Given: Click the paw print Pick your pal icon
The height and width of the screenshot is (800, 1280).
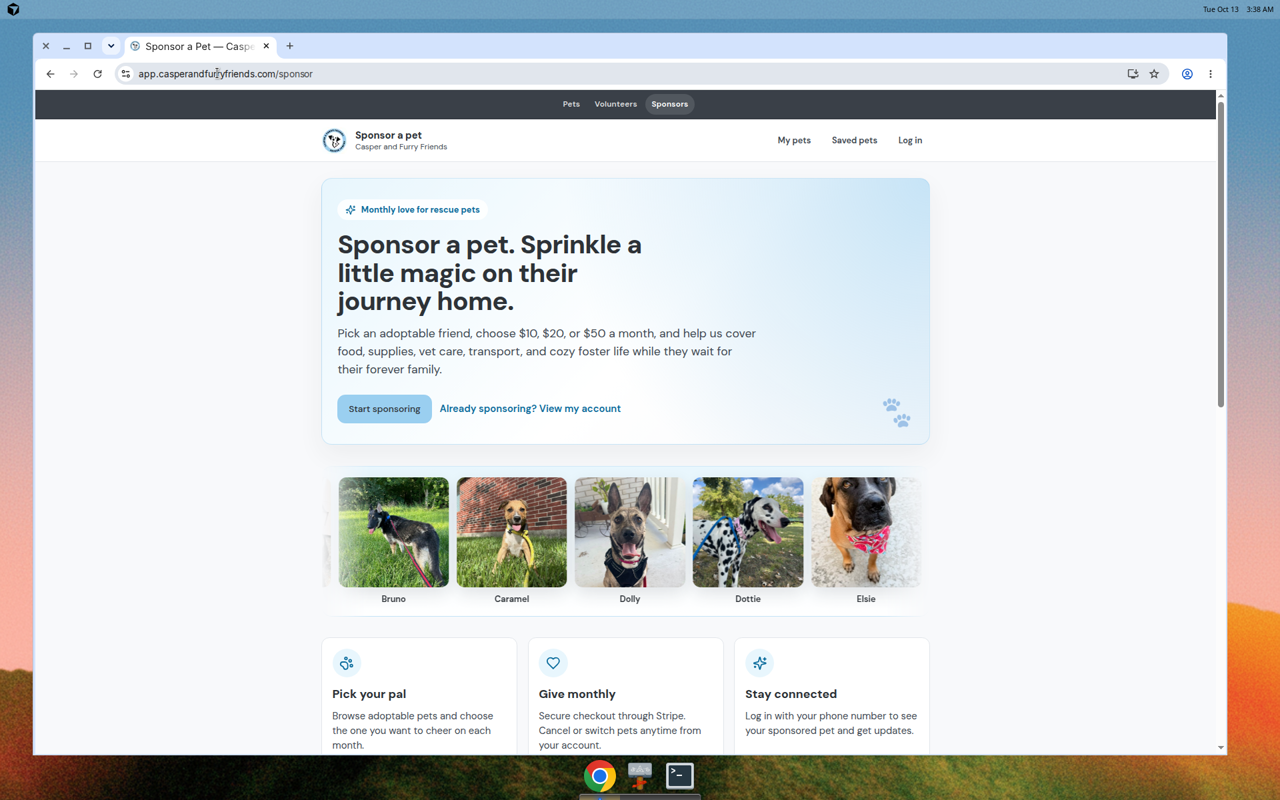Looking at the screenshot, I should coord(347,663).
